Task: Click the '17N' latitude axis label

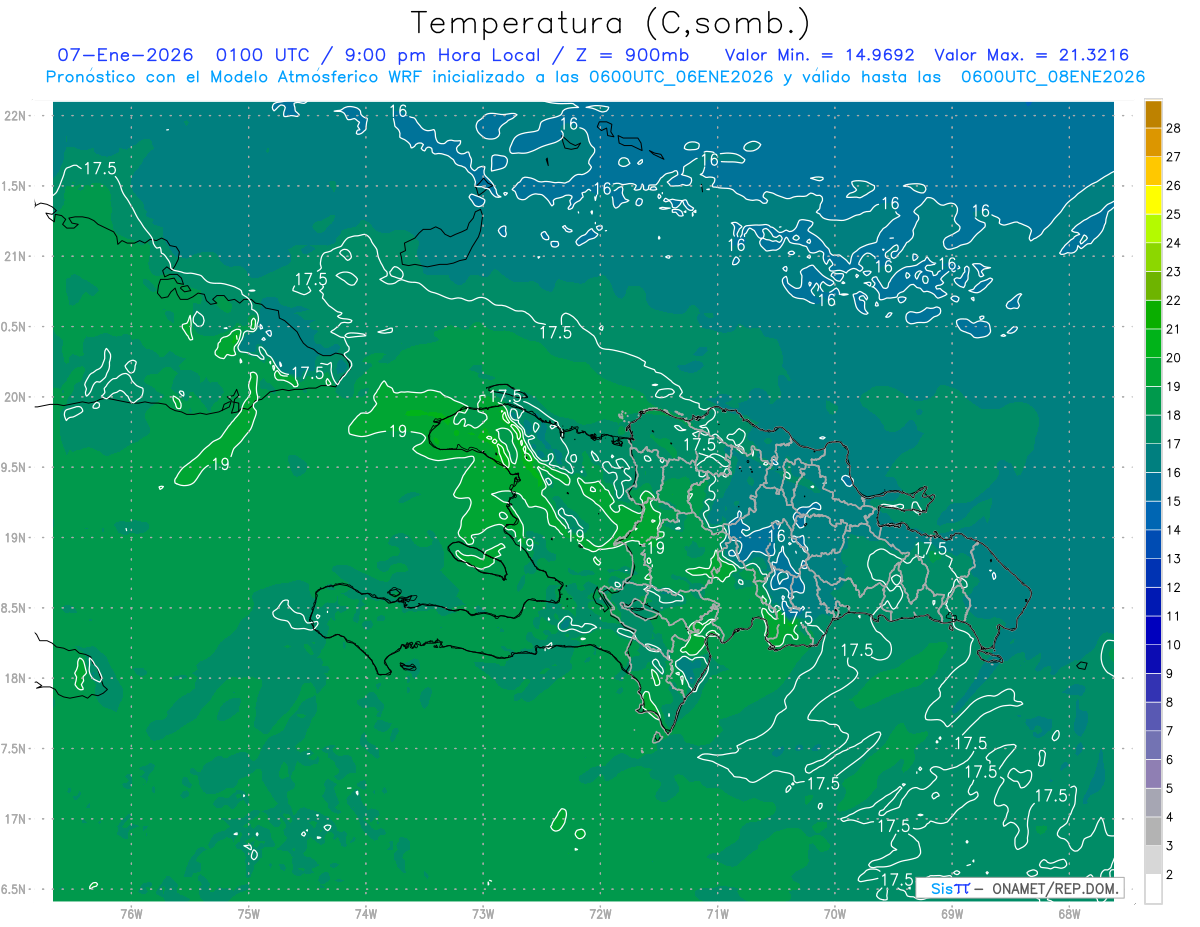Action: tap(15, 819)
